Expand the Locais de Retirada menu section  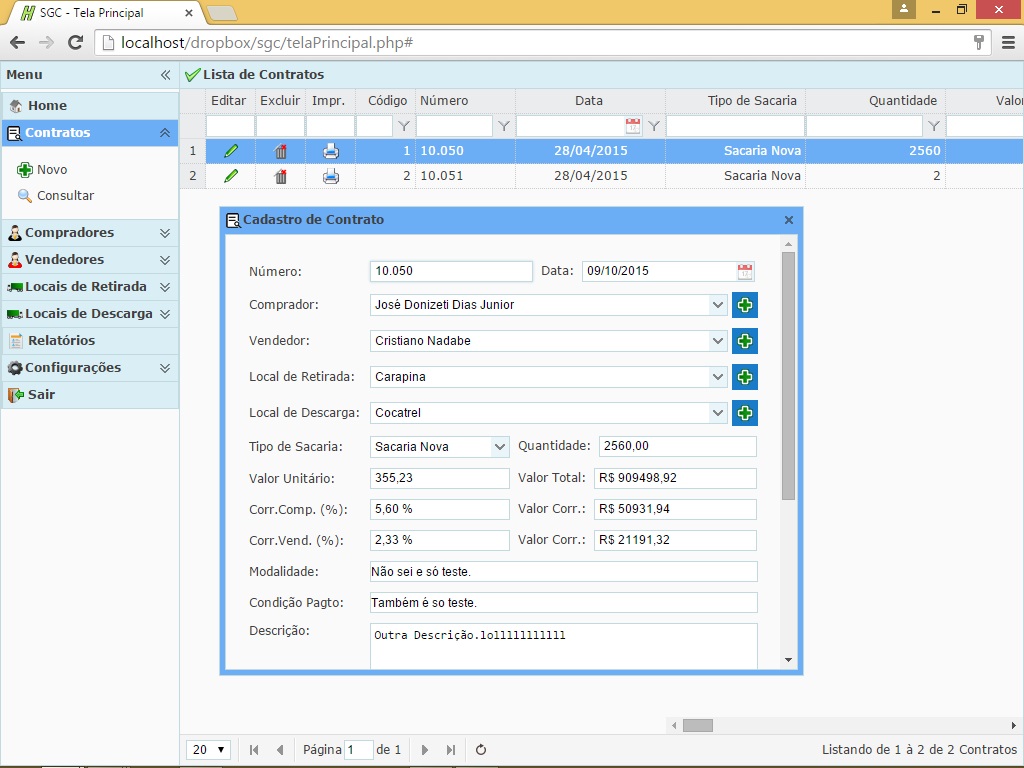click(165, 287)
